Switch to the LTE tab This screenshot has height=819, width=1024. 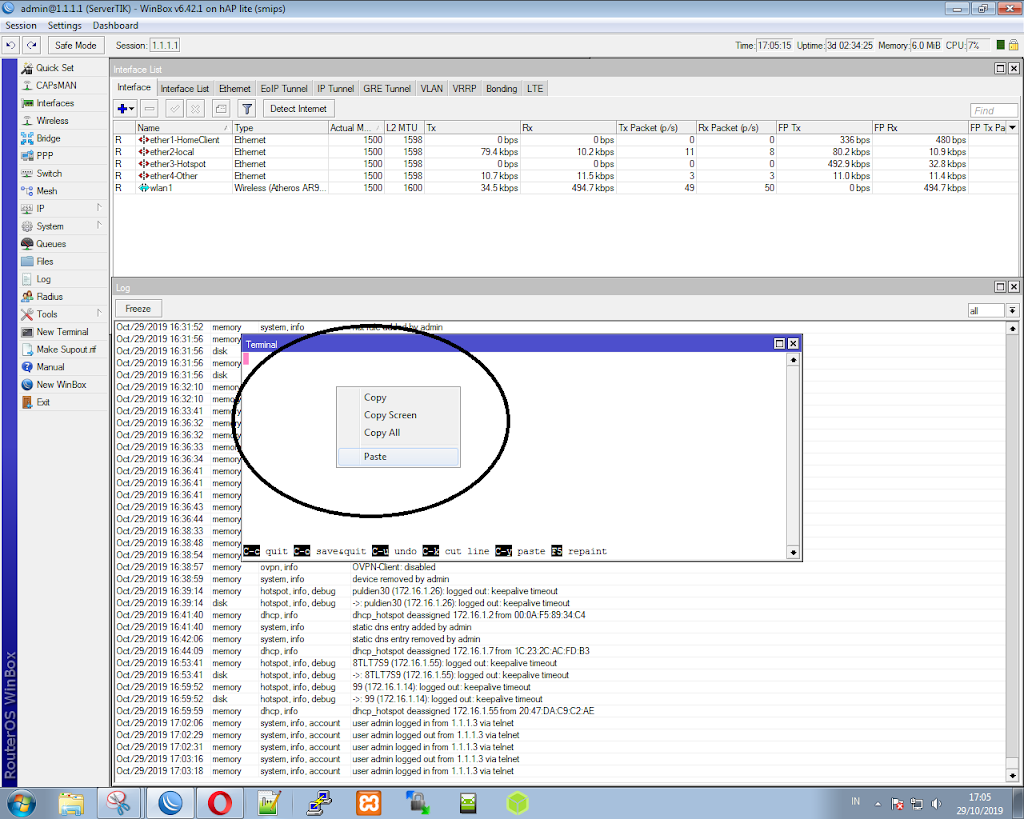(535, 89)
